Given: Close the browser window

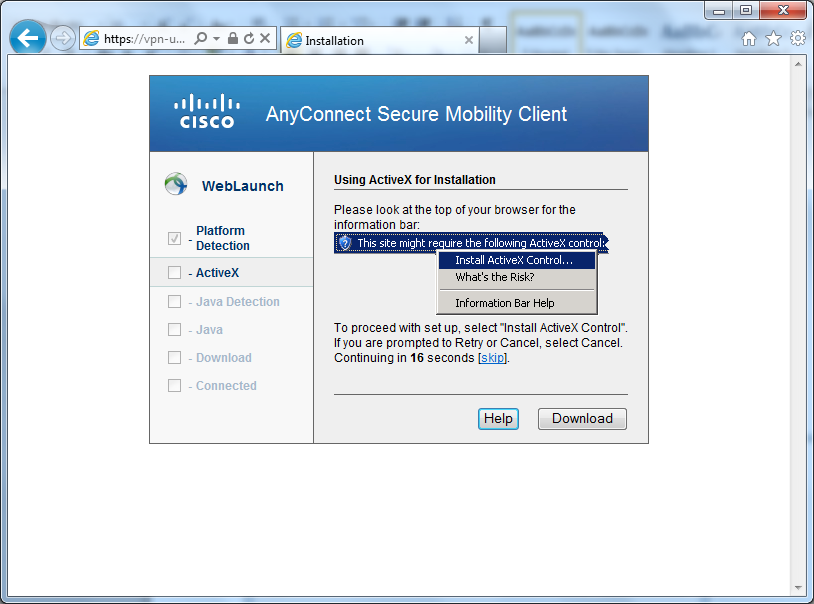Looking at the screenshot, I should (x=783, y=10).
